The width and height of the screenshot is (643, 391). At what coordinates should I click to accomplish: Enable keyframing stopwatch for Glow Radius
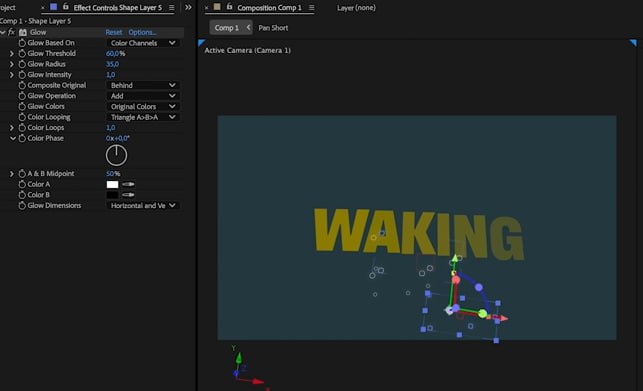click(x=22, y=64)
